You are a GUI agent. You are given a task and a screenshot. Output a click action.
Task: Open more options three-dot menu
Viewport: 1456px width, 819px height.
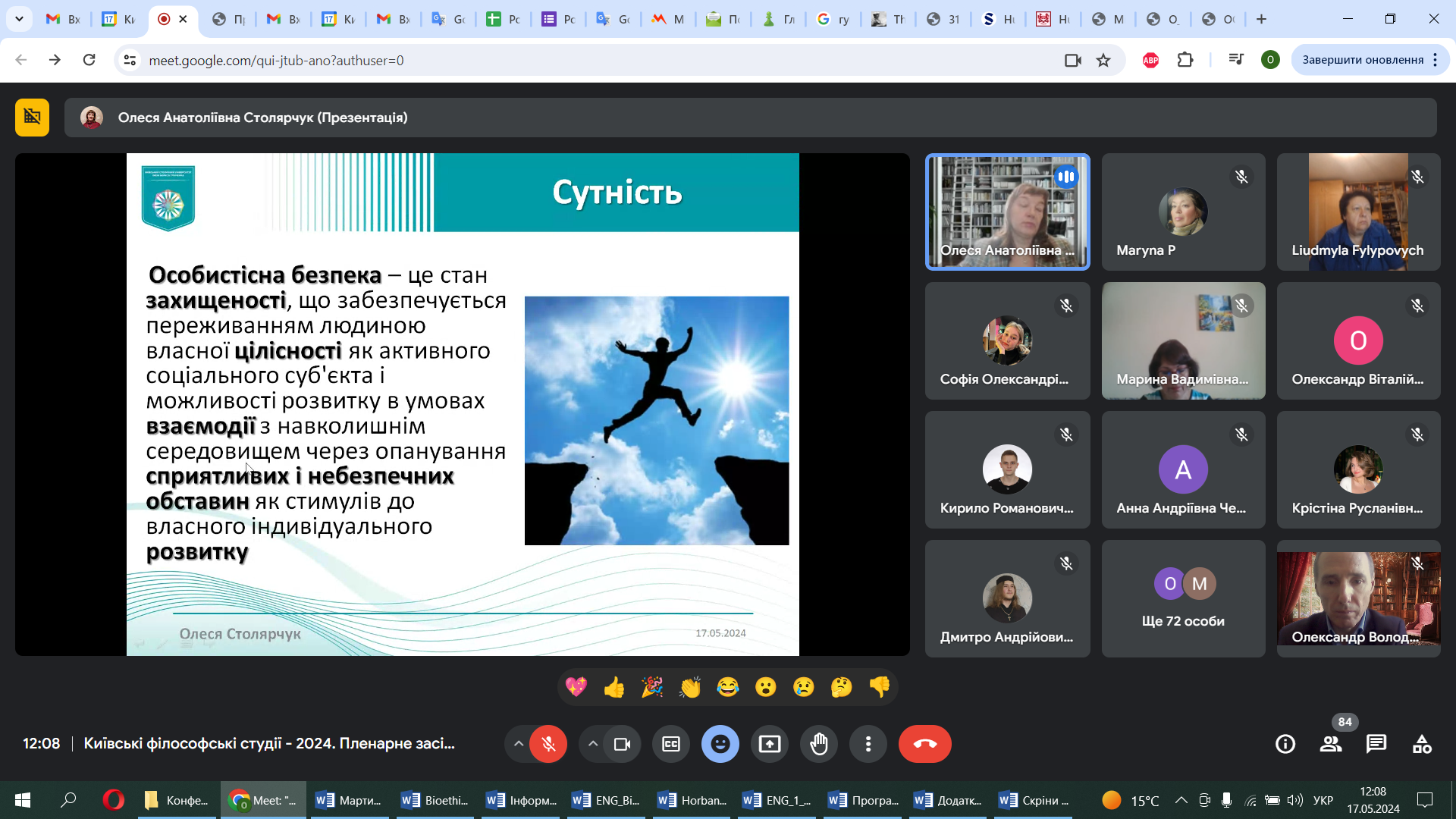868,744
